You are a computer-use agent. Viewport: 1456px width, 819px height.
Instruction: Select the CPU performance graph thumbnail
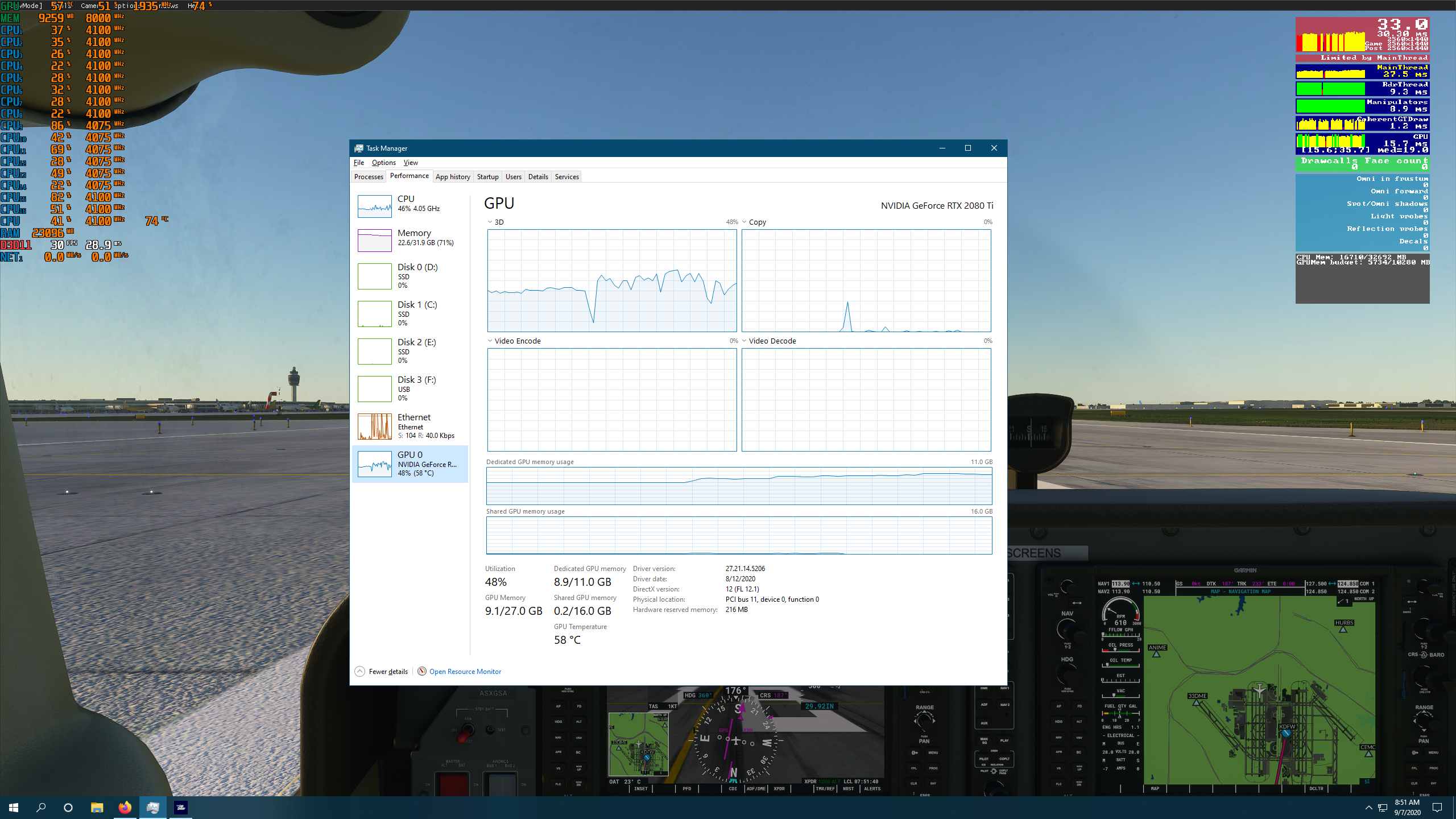[x=374, y=206]
